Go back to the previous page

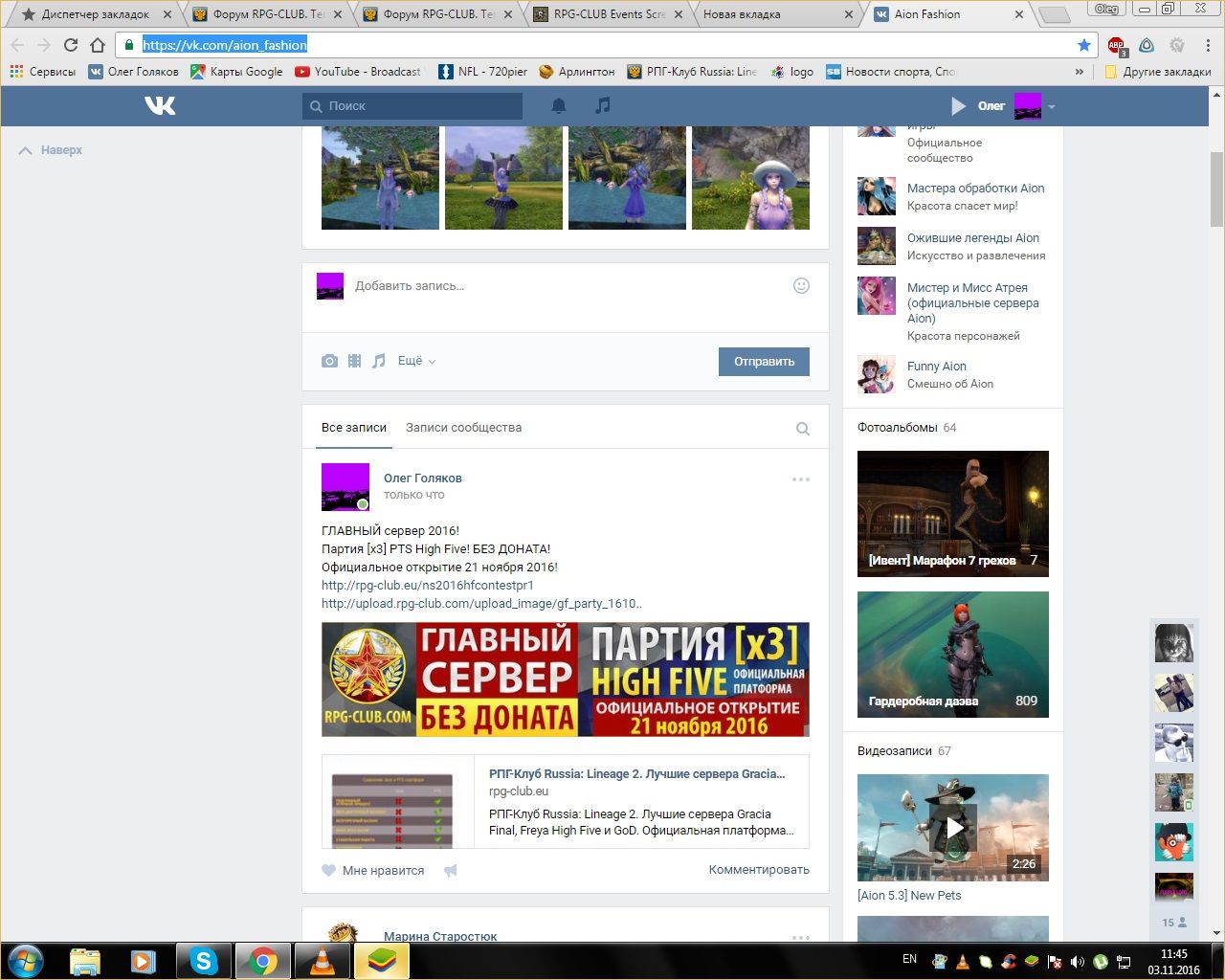(17, 45)
